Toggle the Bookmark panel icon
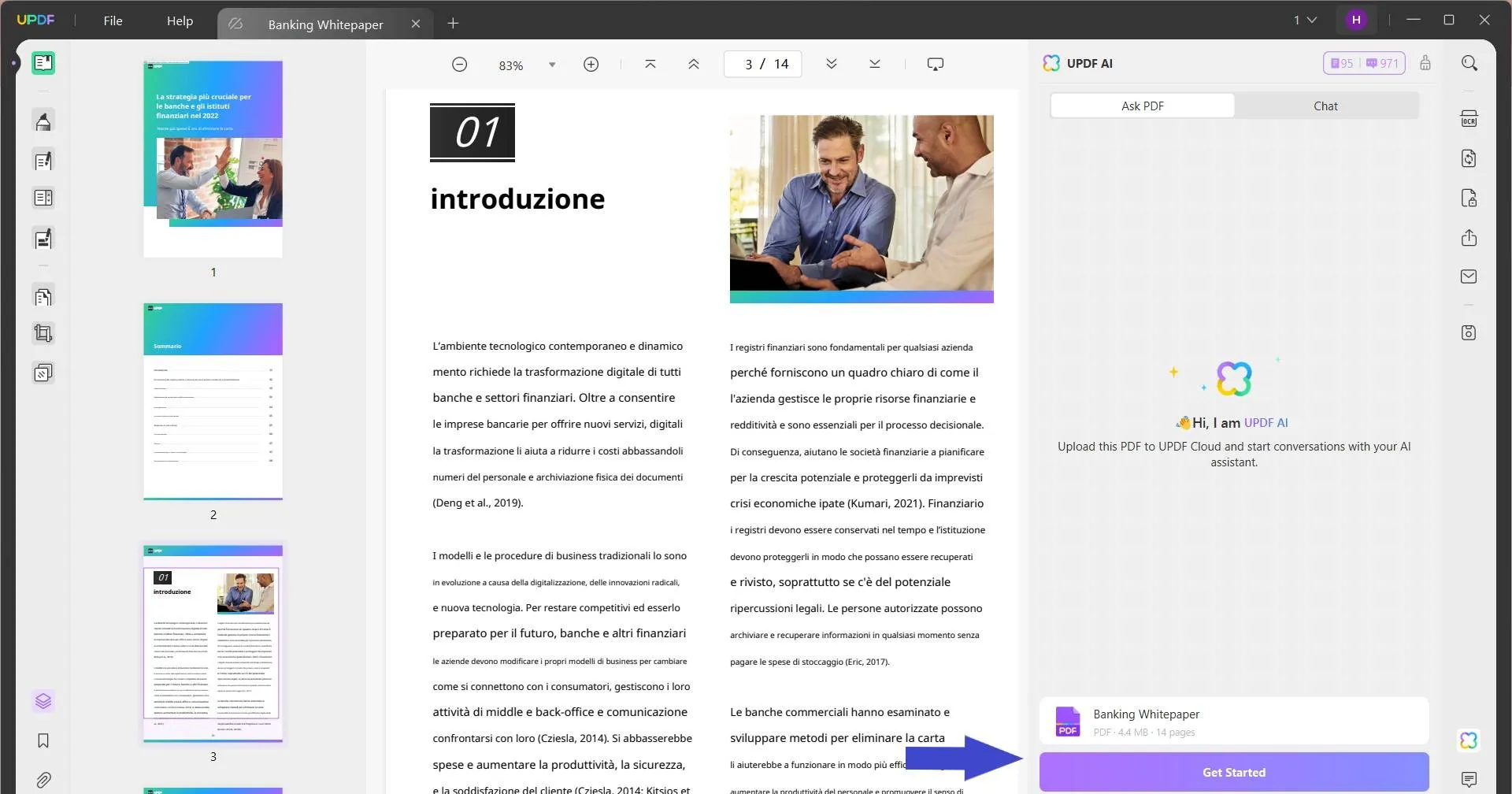Image resolution: width=1512 pixels, height=794 pixels. pos(43,740)
